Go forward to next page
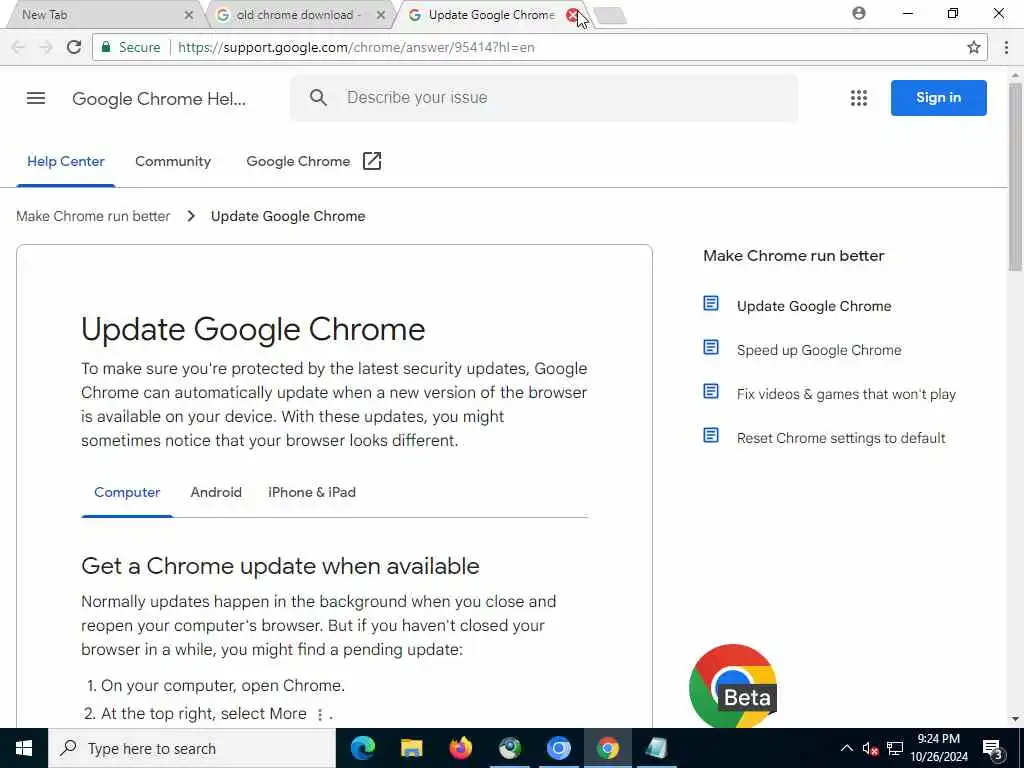Screen dimensions: 1024x768 tap(46, 47)
